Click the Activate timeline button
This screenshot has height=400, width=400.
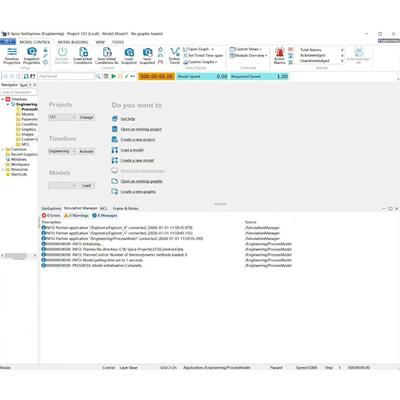point(87,151)
